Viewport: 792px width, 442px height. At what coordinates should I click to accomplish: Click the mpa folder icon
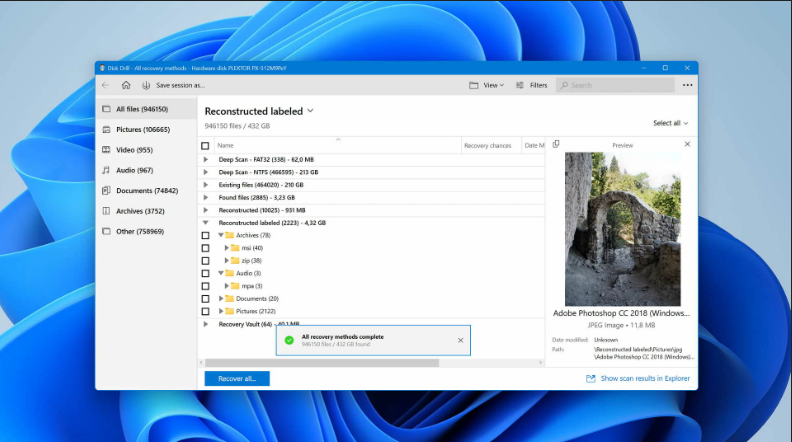235,286
